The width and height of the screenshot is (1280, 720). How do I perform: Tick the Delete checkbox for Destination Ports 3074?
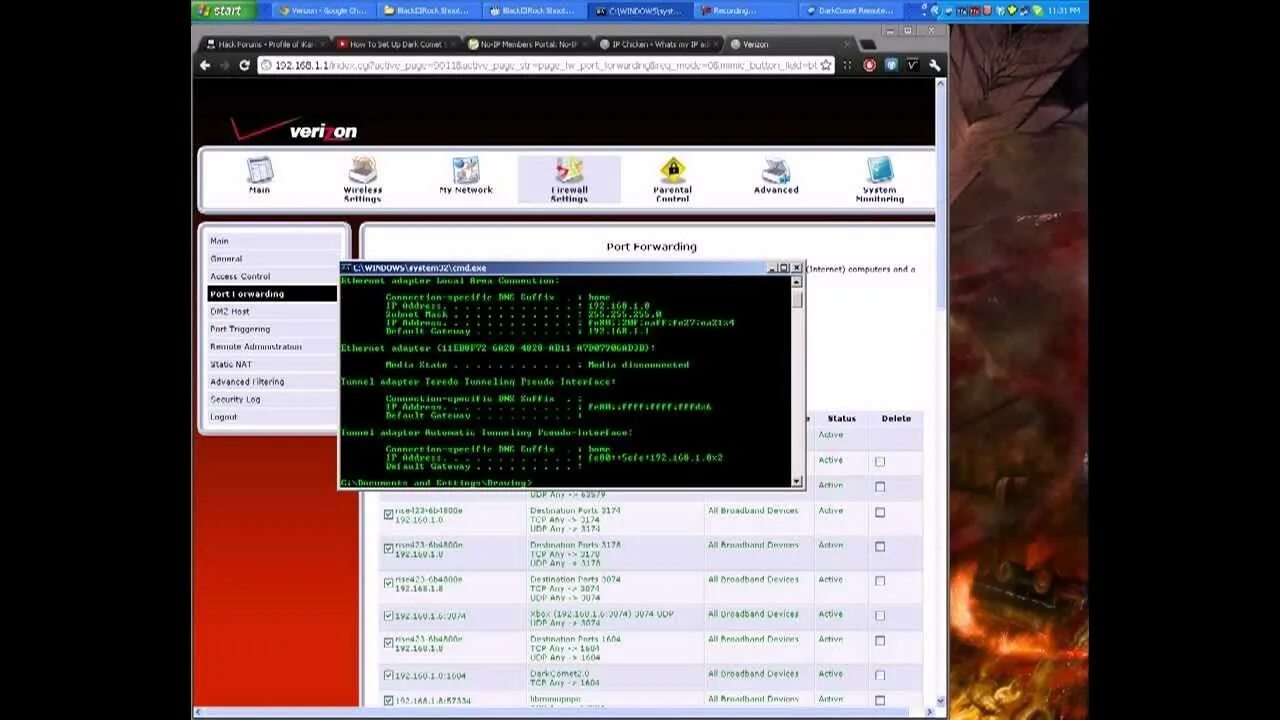point(880,581)
